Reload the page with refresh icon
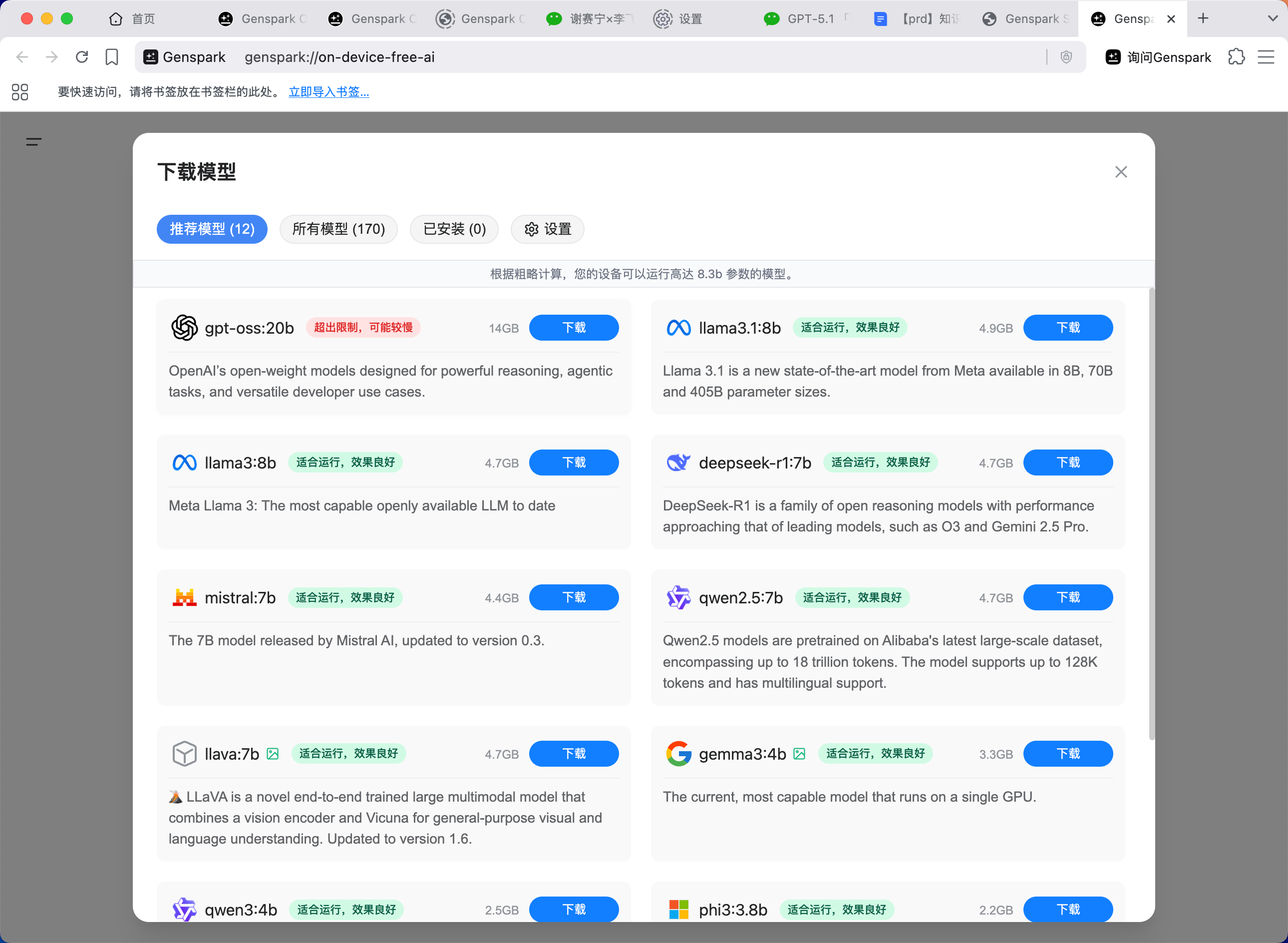Screen dimensions: 1288x943 tap(82, 57)
